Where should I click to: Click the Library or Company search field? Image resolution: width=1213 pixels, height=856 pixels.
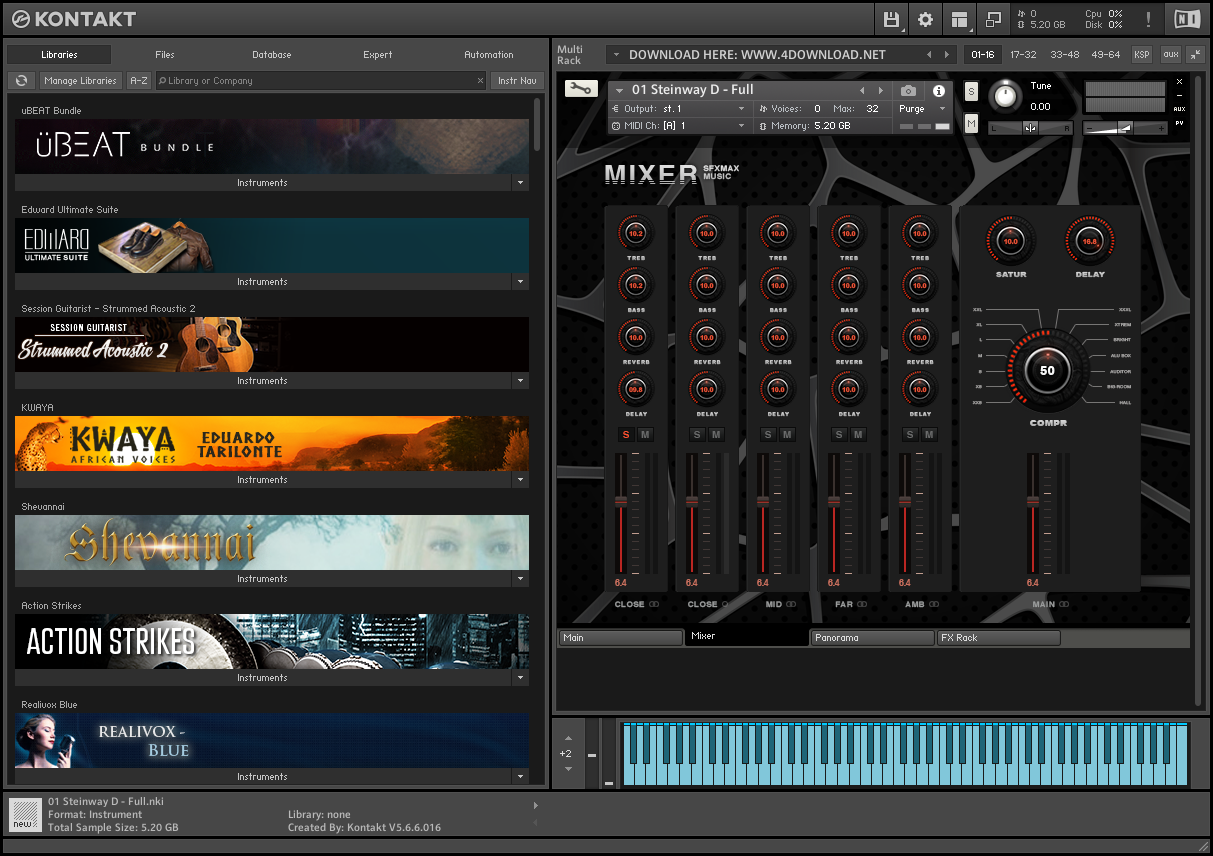point(320,81)
